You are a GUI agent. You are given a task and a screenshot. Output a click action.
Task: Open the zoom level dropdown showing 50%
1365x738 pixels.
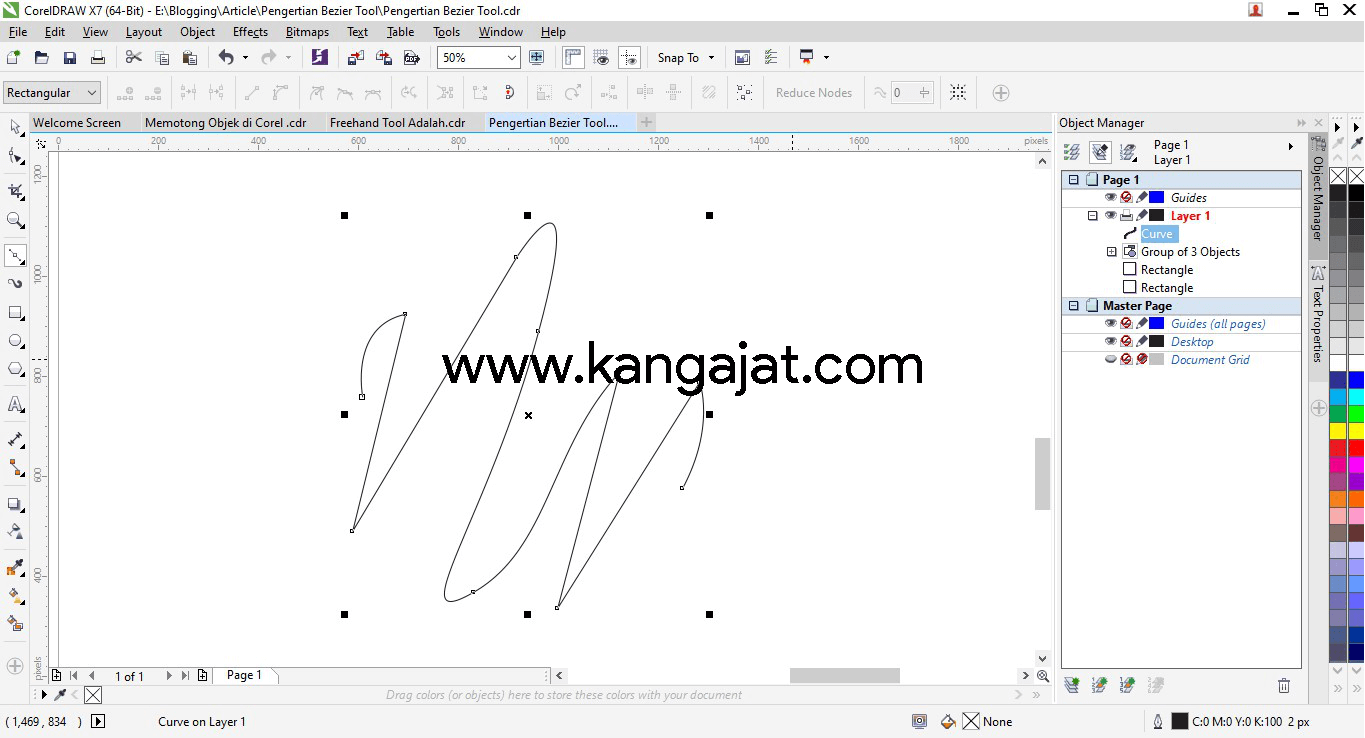point(510,57)
